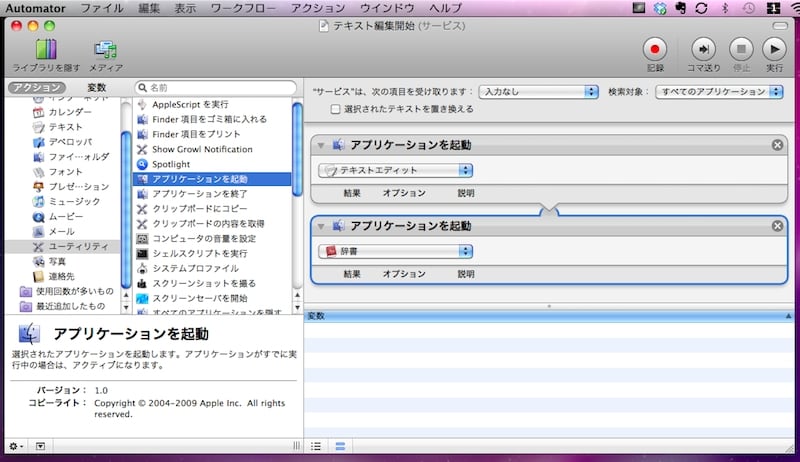Select the プレゼ…ション library category
The height and width of the screenshot is (462, 800).
tap(71, 187)
